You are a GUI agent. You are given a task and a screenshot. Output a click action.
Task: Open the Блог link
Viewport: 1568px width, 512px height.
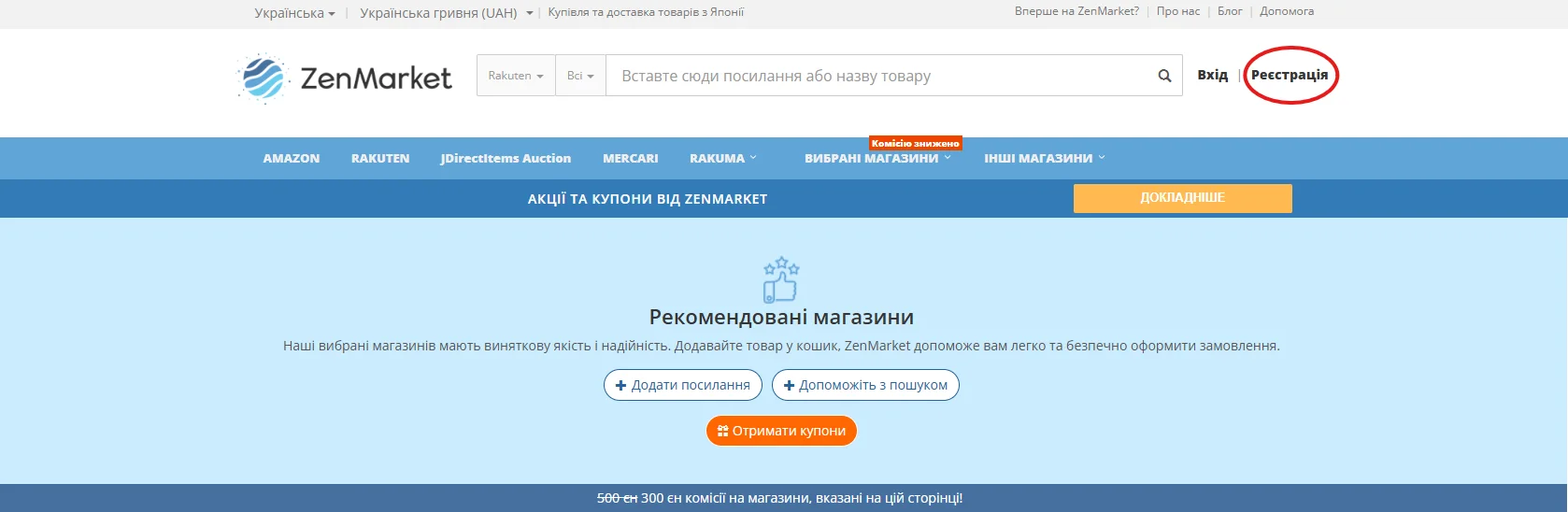(x=1230, y=11)
